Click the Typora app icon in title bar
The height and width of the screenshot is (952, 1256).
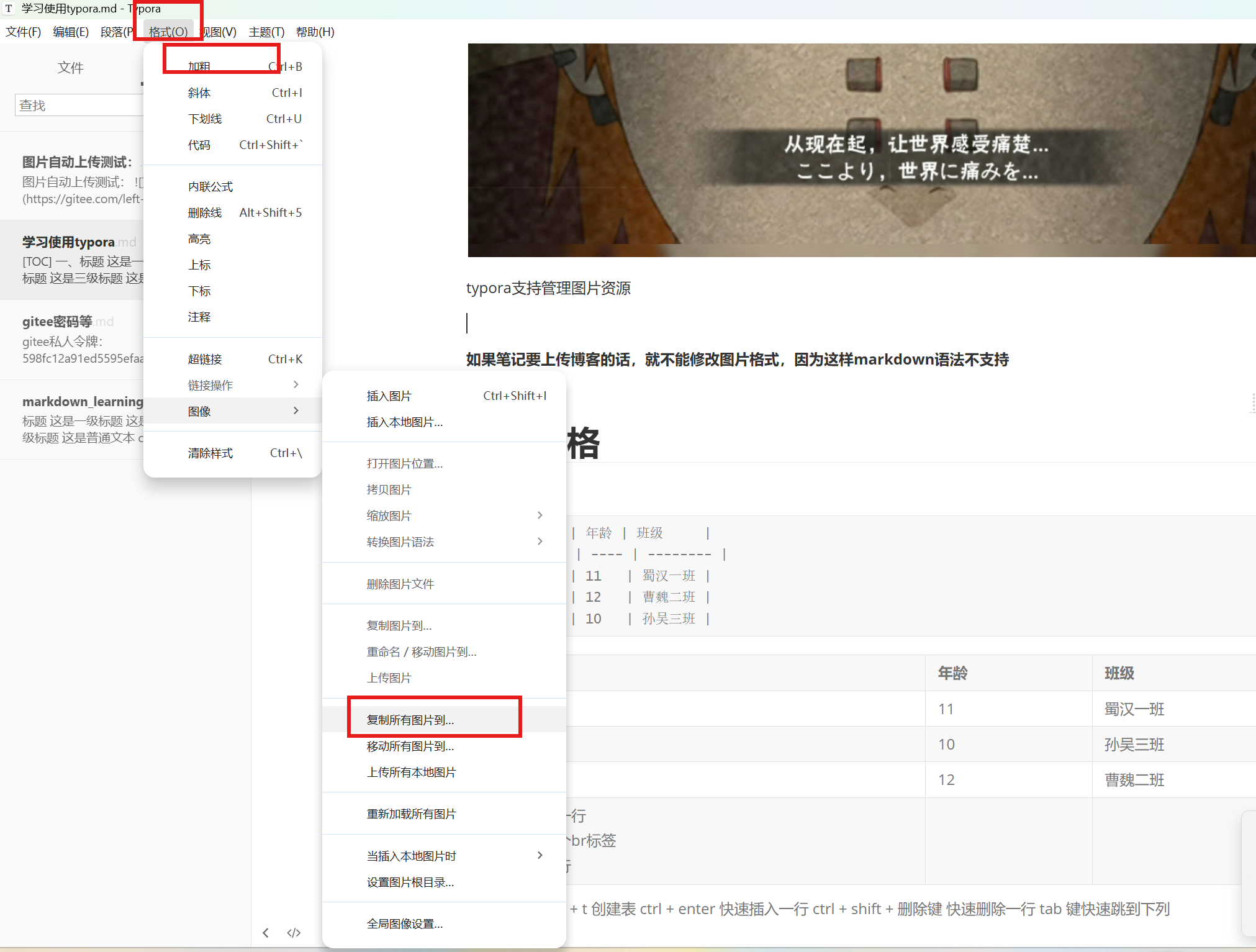click(x=9, y=8)
